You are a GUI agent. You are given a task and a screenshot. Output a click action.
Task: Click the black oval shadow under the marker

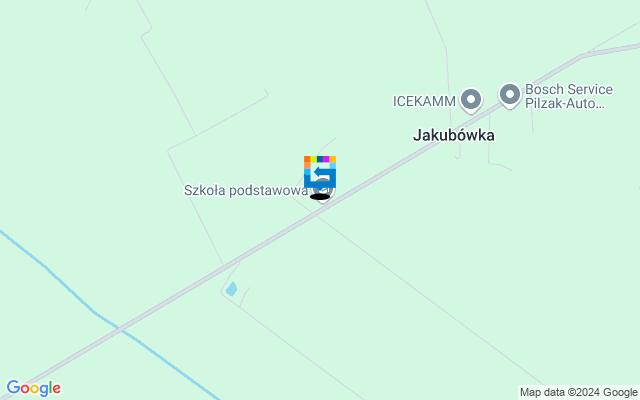pos(320,197)
